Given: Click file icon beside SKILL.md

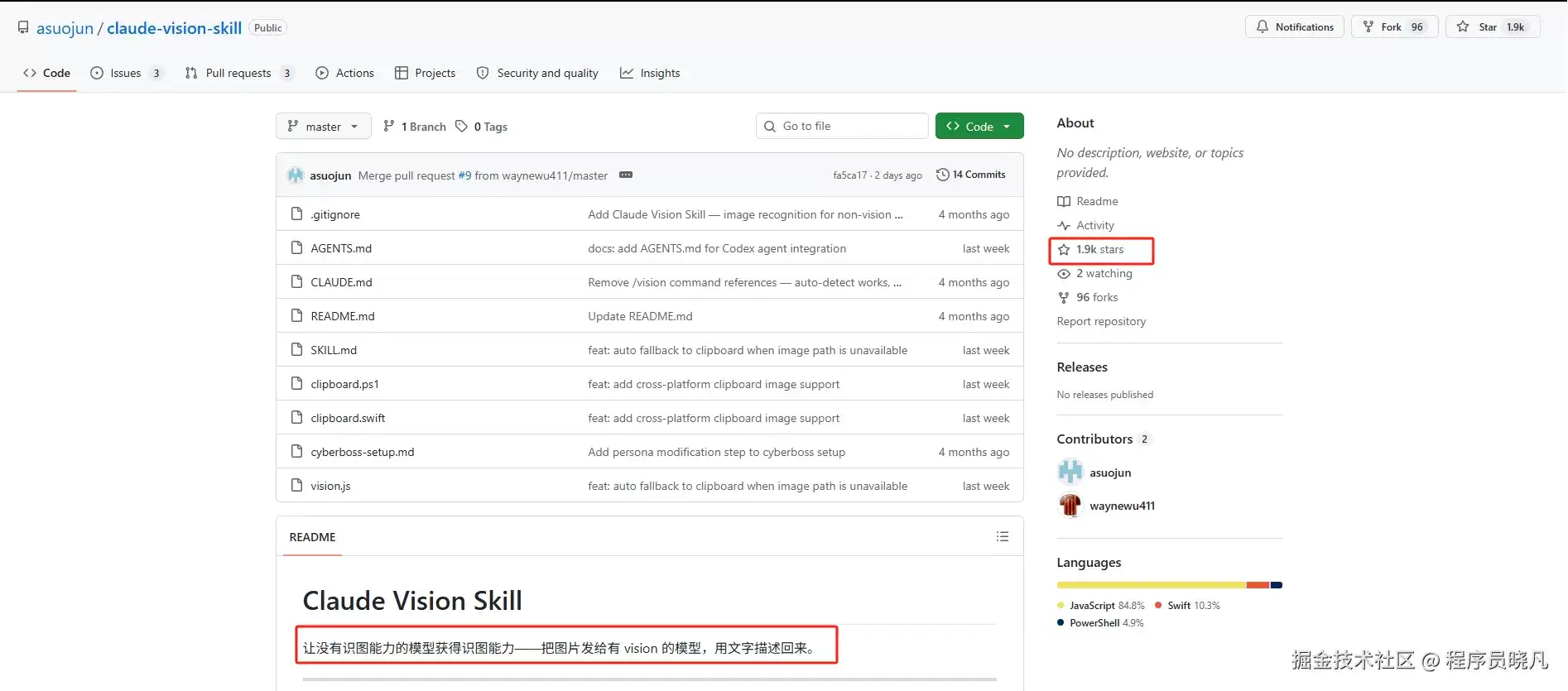Looking at the screenshot, I should (x=296, y=350).
